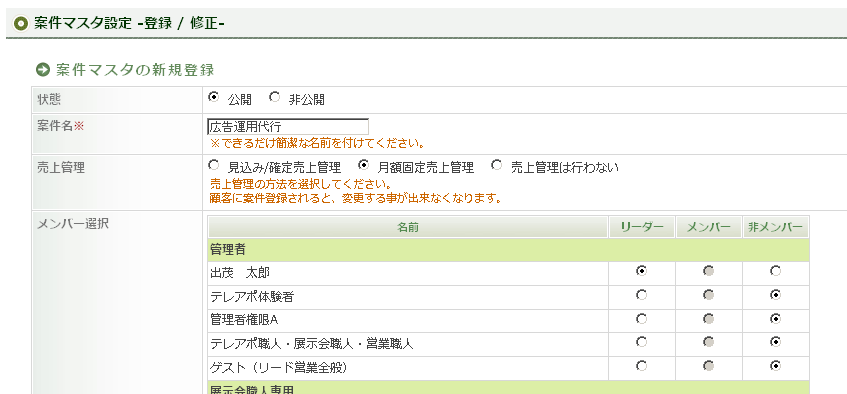
Task: Set 管理者権限A as リーダー
Action: tap(641, 319)
